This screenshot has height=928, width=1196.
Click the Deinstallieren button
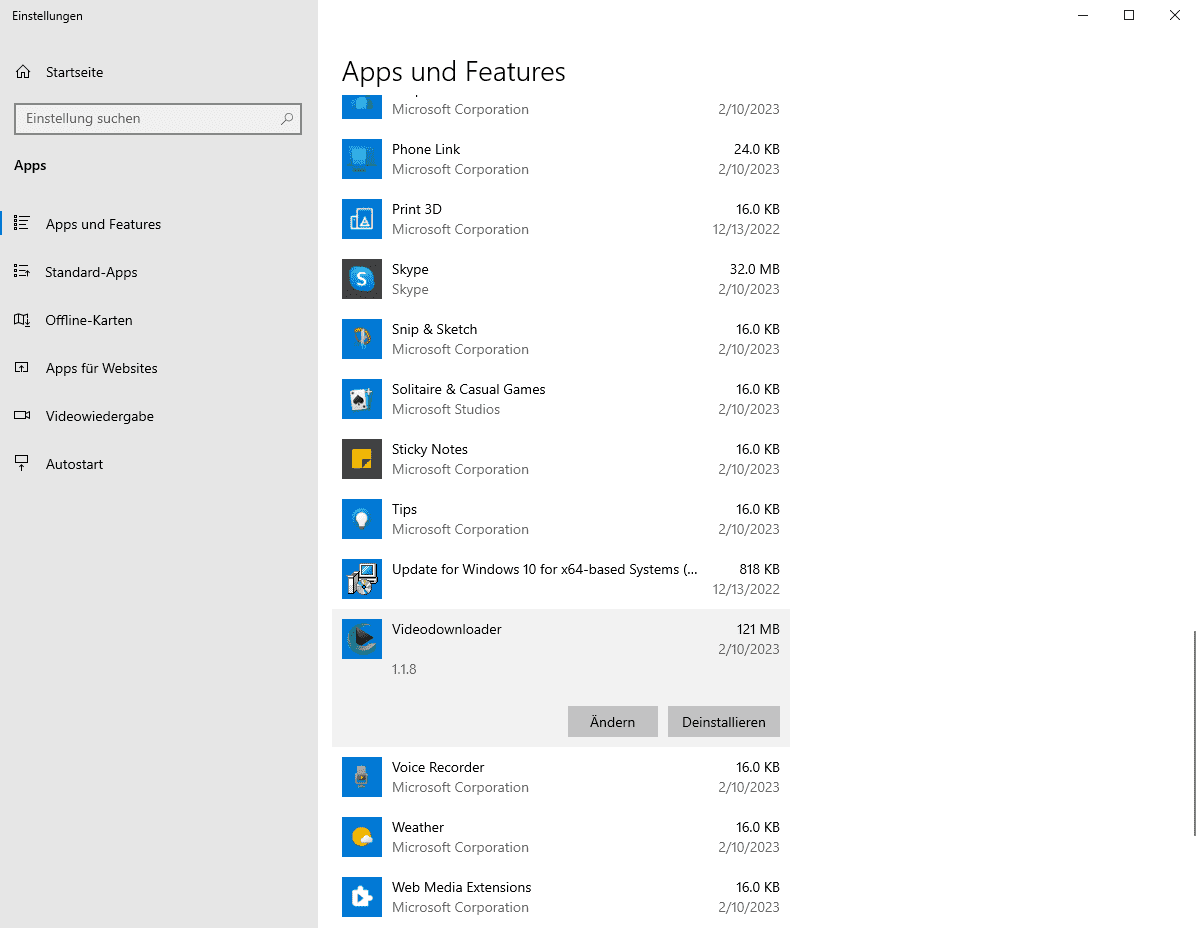pyautogui.click(x=723, y=721)
